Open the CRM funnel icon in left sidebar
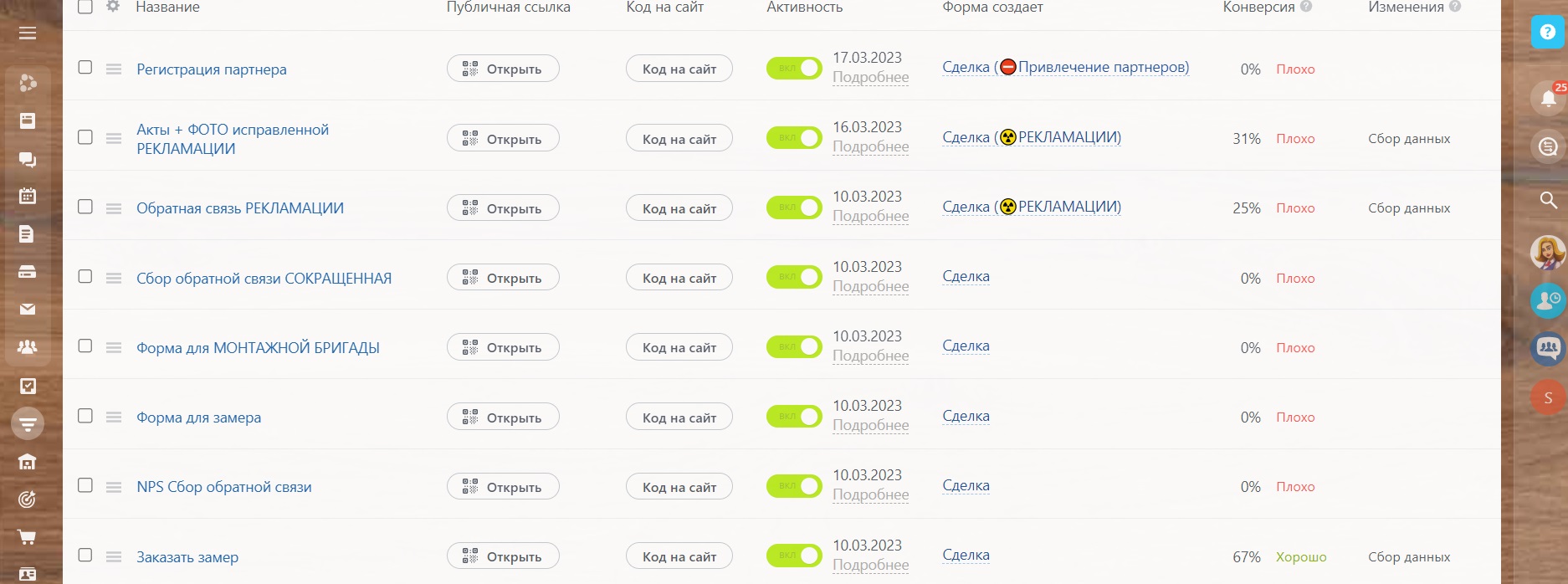1568x584 pixels. (x=28, y=423)
